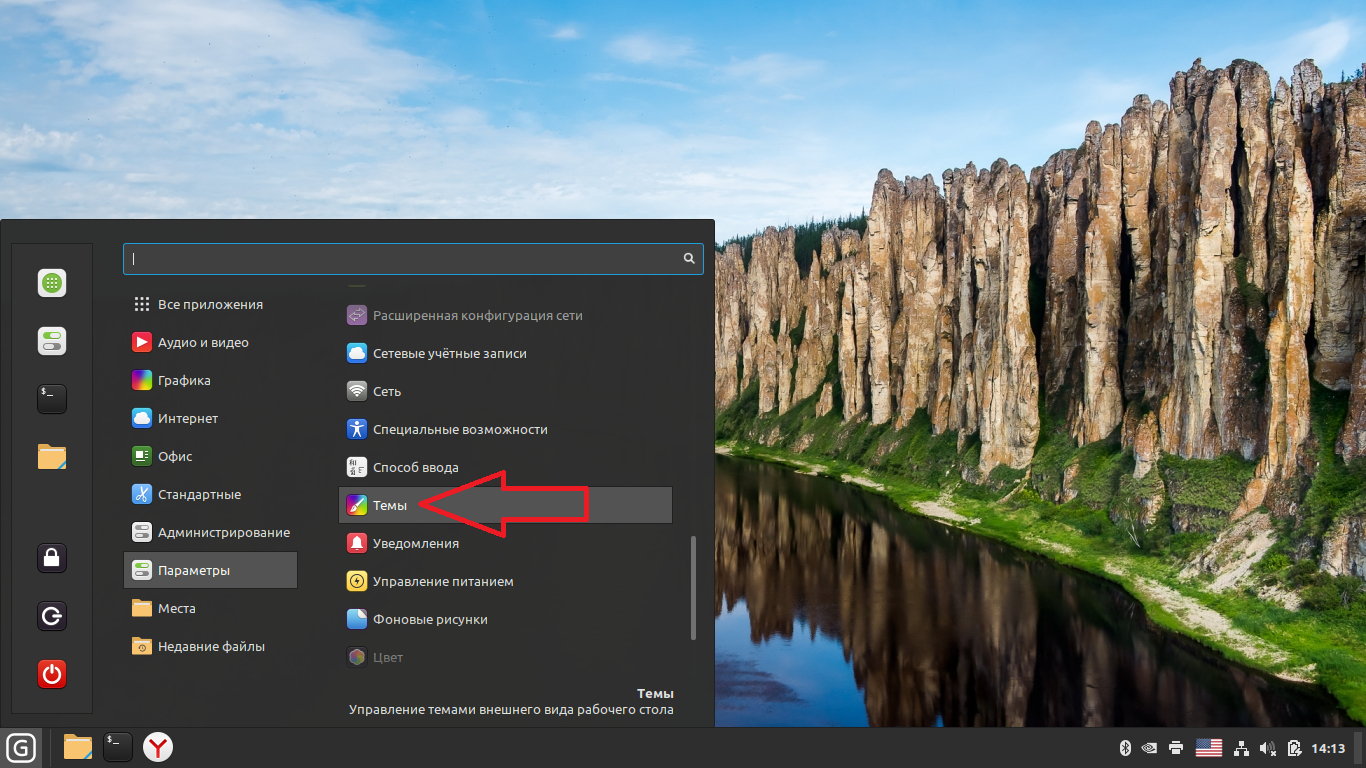This screenshot has height=768, width=1366.
Task: Open System Settings from favorites sidebar
Action: pos(52,341)
